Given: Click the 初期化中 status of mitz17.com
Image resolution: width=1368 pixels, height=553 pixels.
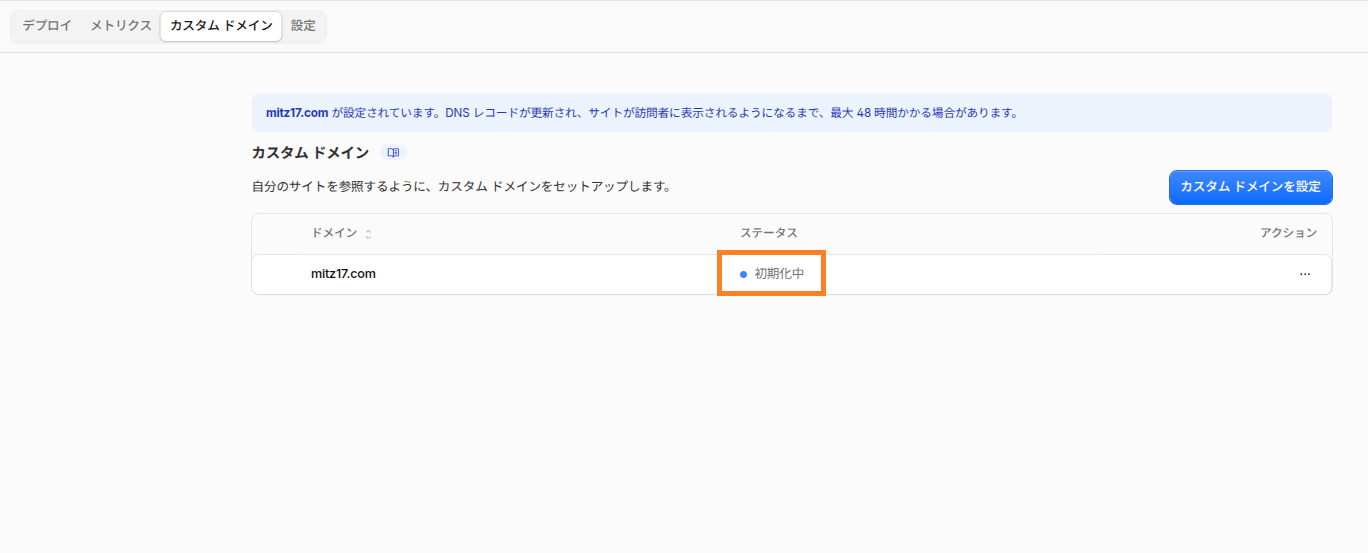Looking at the screenshot, I should 771,274.
